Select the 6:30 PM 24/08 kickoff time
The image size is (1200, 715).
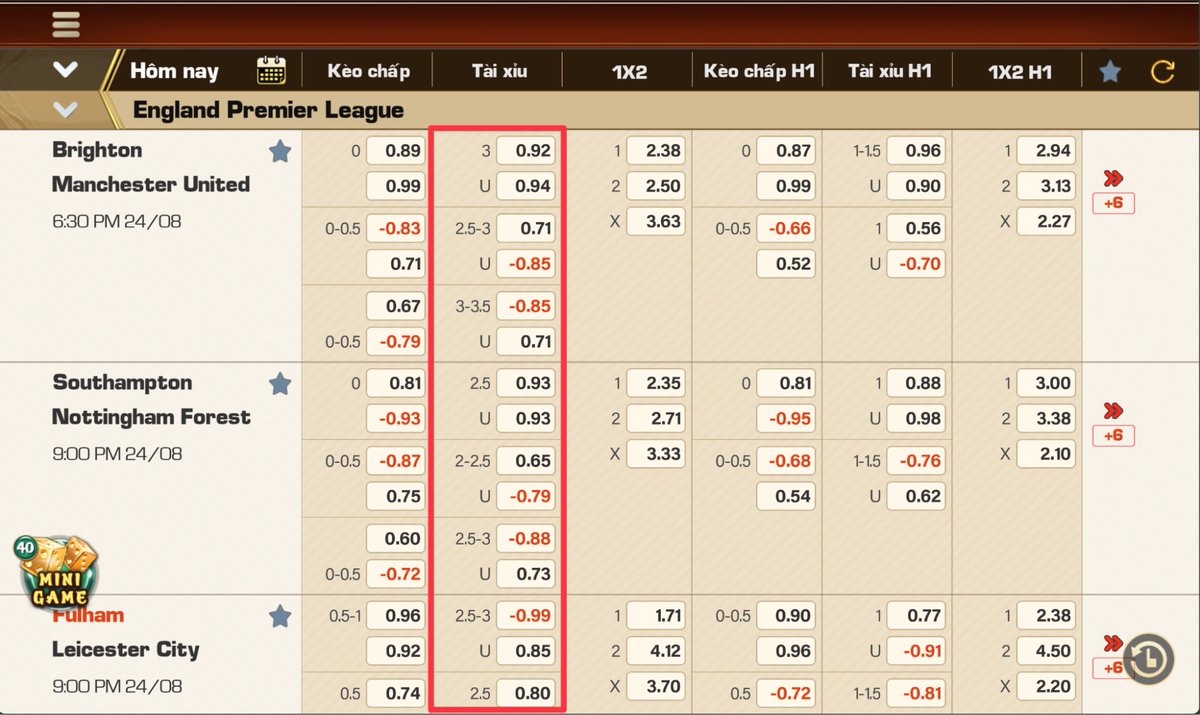[x=117, y=221]
